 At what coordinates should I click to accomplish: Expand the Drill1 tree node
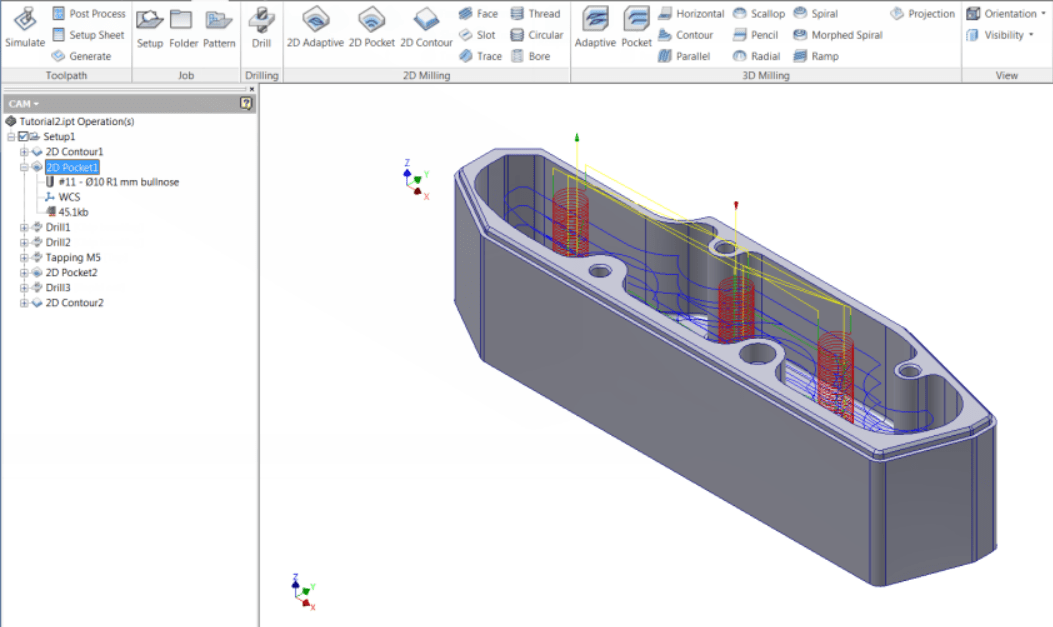[x=23, y=227]
